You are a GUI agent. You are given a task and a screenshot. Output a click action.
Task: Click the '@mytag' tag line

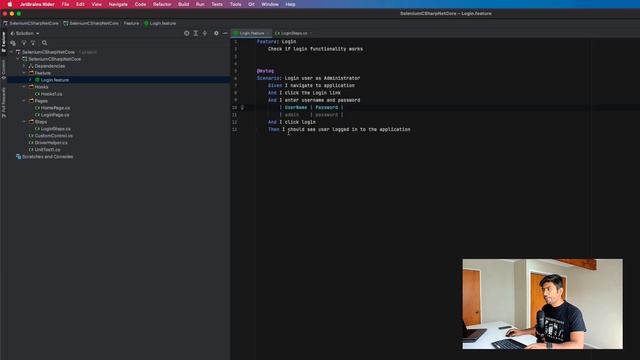[265, 71]
